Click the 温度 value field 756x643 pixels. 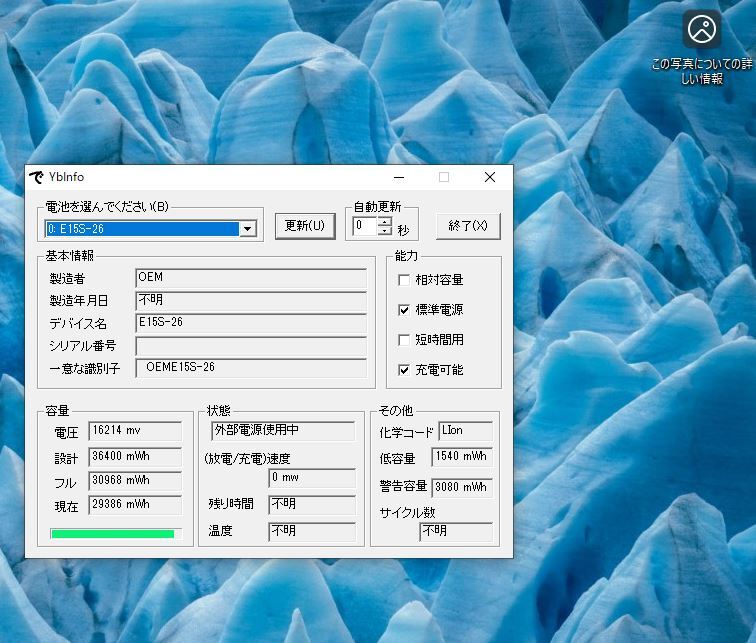[x=312, y=532]
